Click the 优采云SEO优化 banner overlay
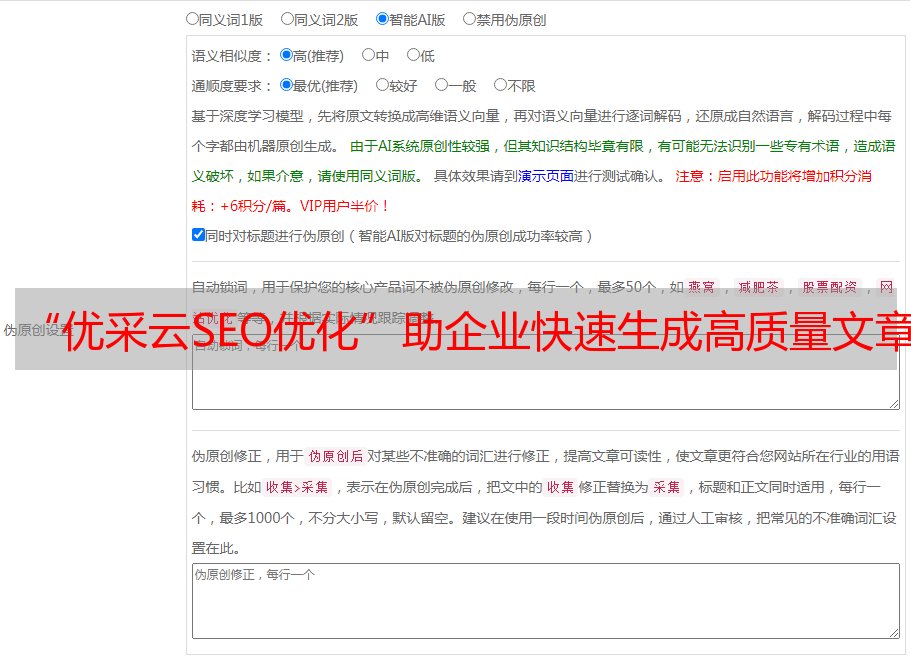Screen dimensions: 911x658 pyautogui.click(x=455, y=329)
